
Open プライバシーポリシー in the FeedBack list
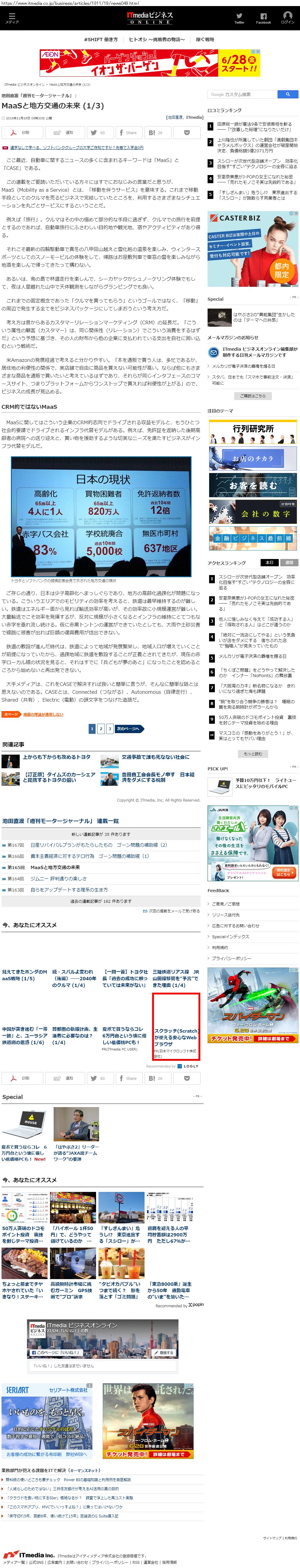[231, 958]
